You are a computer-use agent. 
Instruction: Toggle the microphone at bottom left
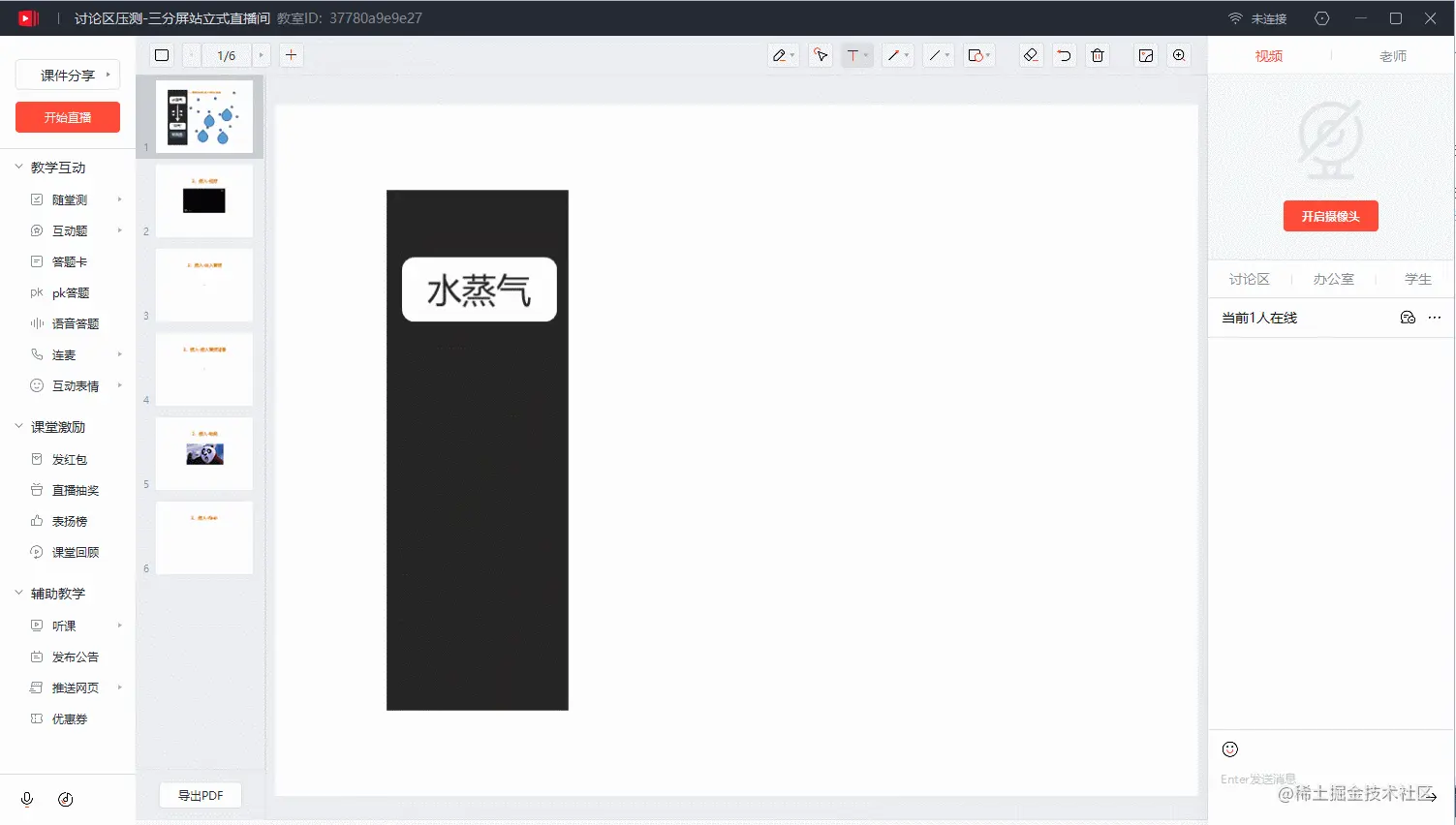click(26, 799)
